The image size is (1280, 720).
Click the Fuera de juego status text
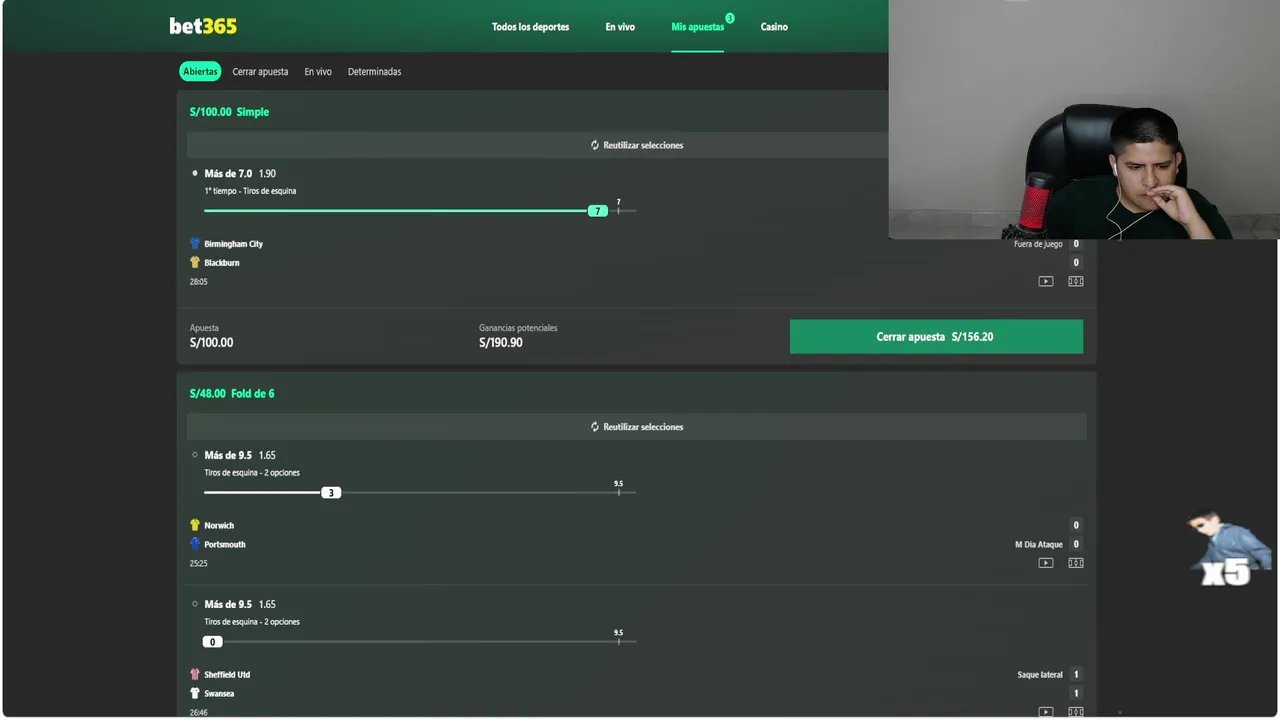pyautogui.click(x=1038, y=244)
